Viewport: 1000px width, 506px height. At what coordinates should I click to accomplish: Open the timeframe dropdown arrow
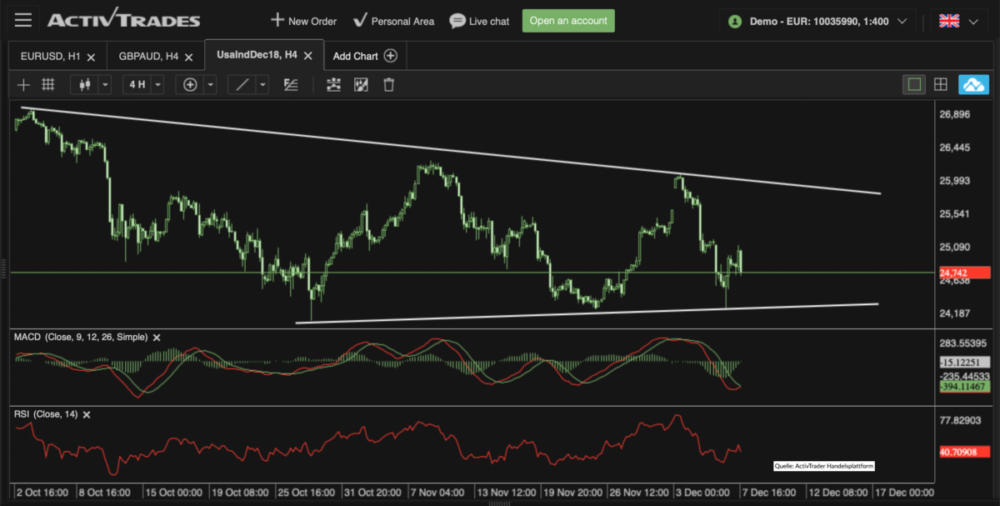pos(158,85)
